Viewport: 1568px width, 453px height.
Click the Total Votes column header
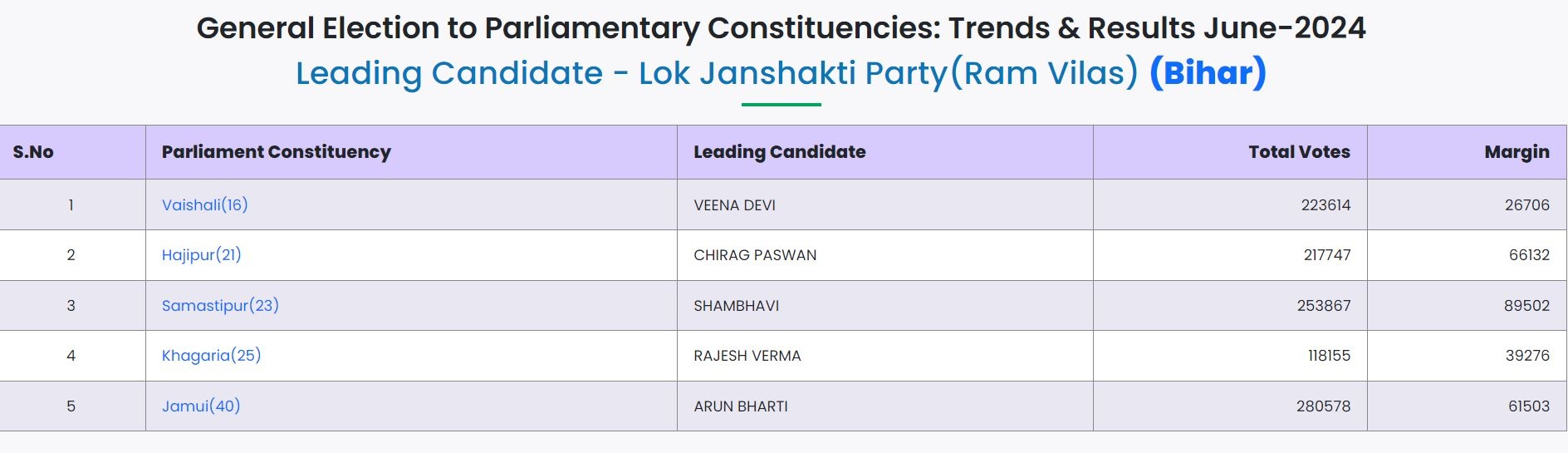pos(1299,152)
